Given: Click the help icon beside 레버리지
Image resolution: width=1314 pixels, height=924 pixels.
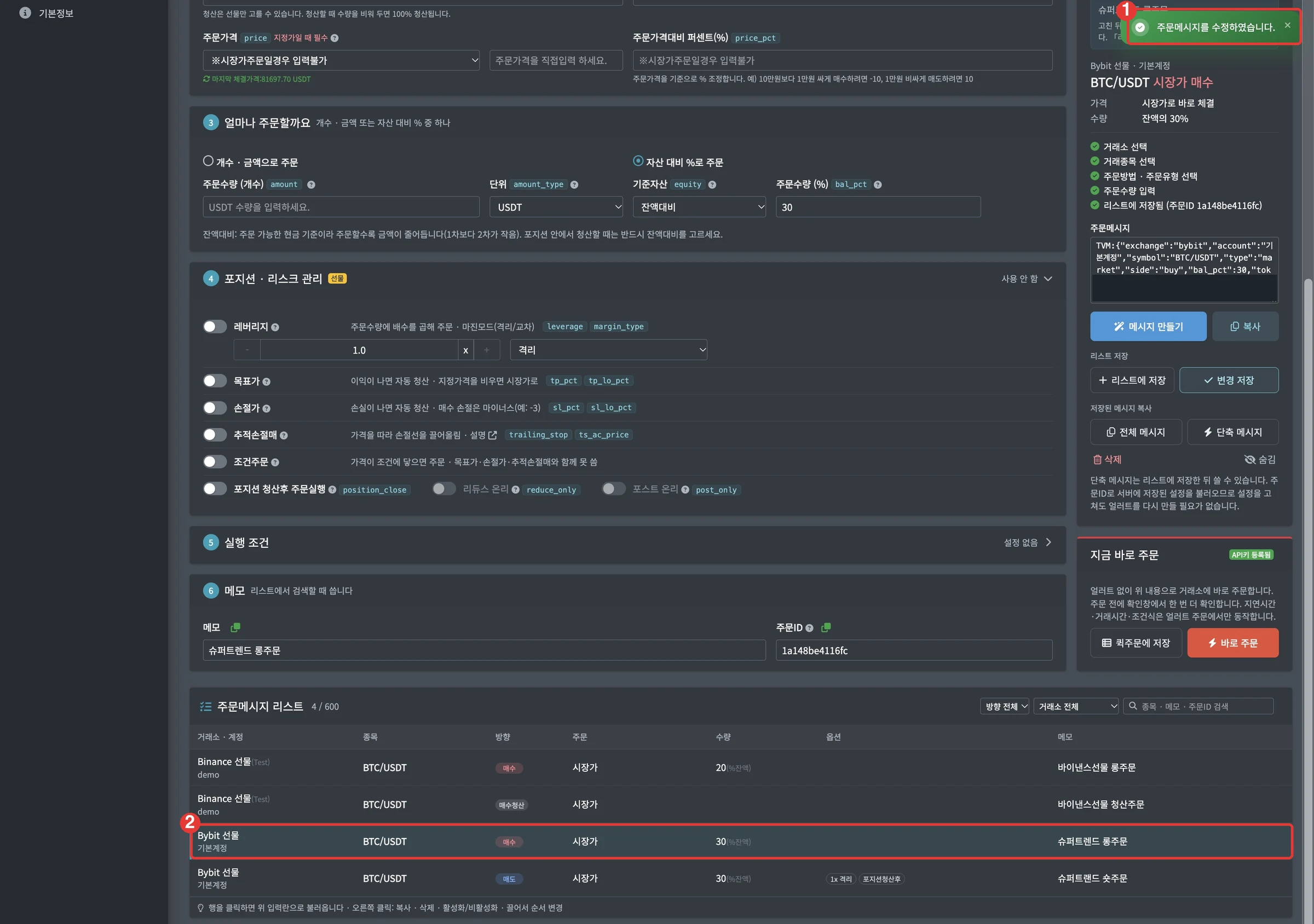Looking at the screenshot, I should click(275, 327).
